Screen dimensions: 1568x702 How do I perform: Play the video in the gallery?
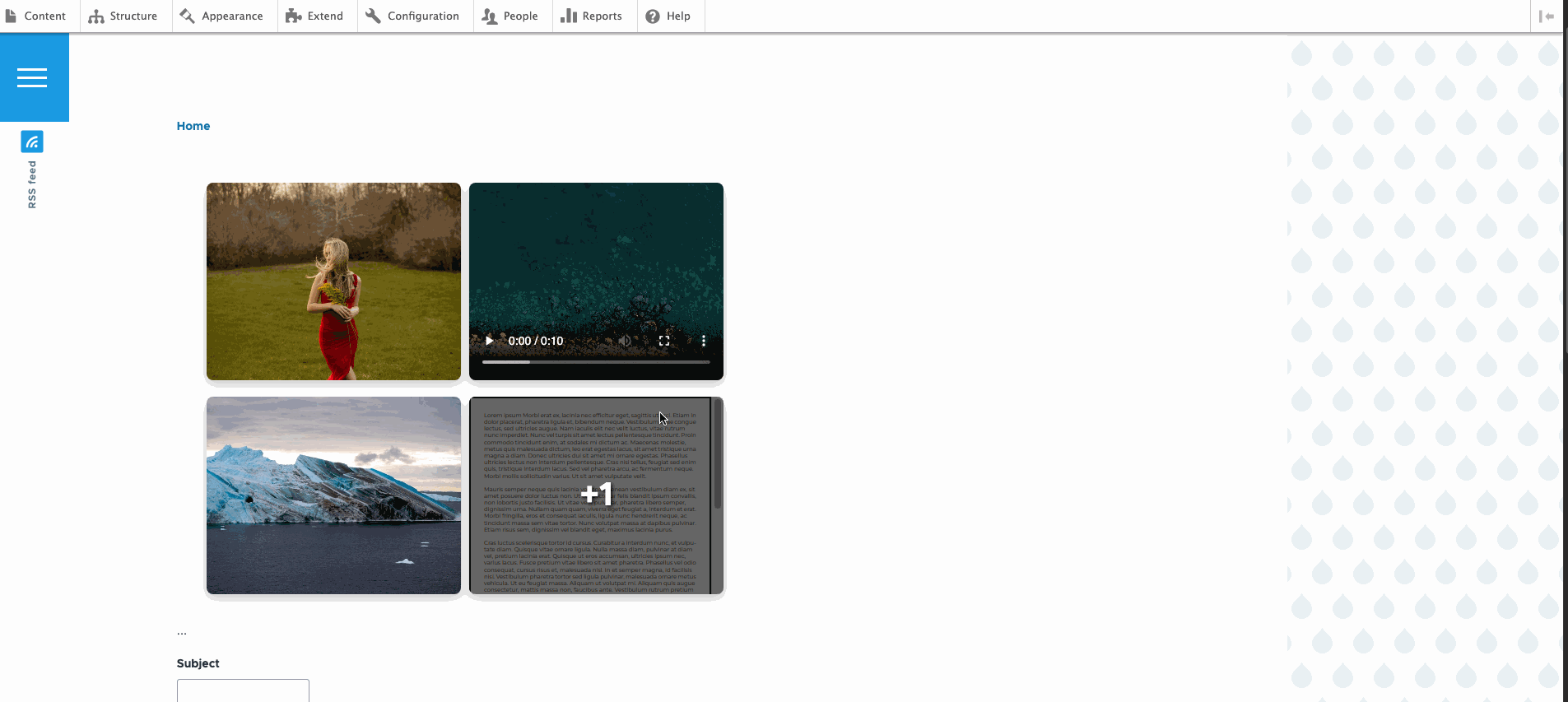pyautogui.click(x=490, y=341)
